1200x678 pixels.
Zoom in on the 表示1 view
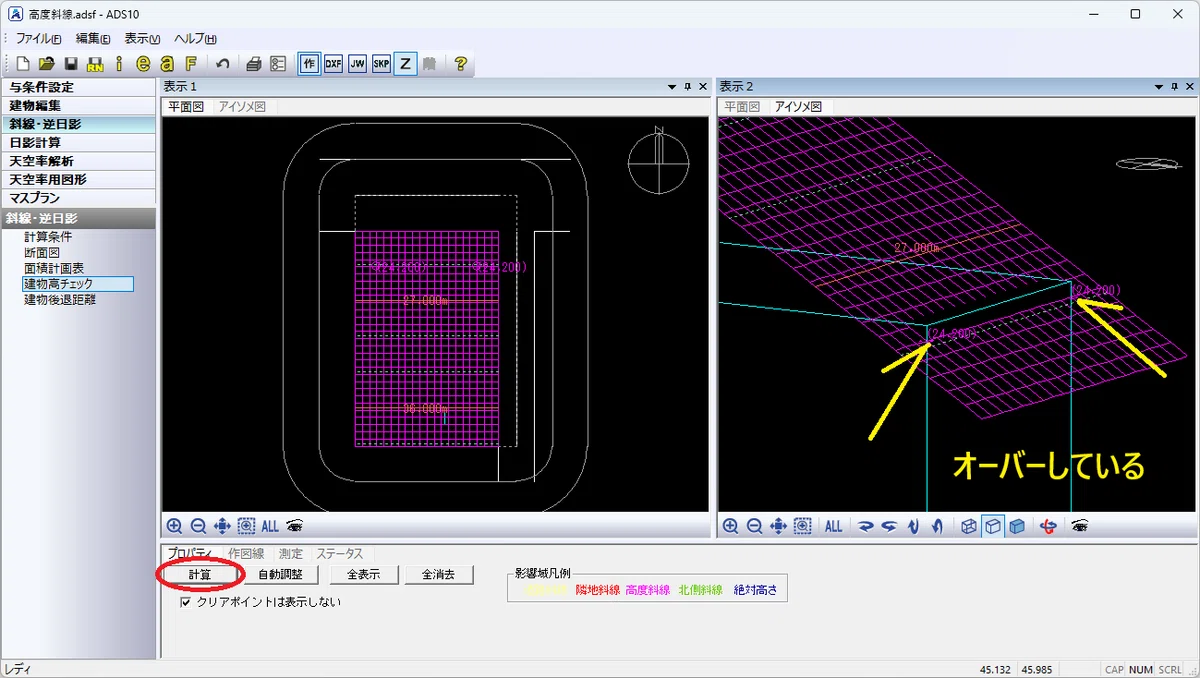coord(174,526)
